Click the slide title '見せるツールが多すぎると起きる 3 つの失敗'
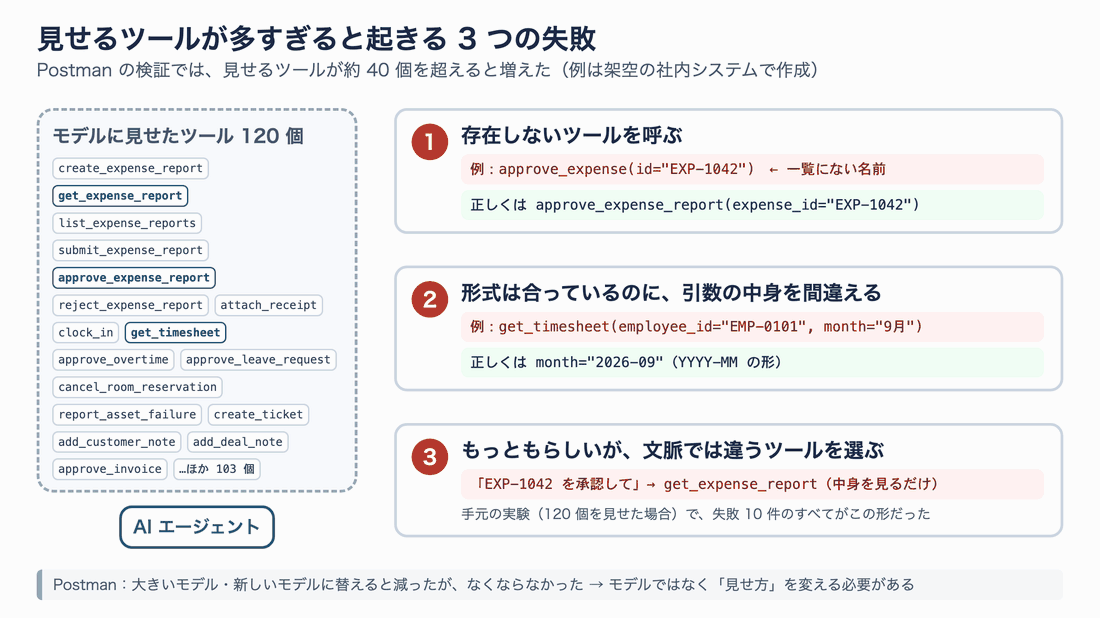The height and width of the screenshot is (618, 1100). [316, 39]
